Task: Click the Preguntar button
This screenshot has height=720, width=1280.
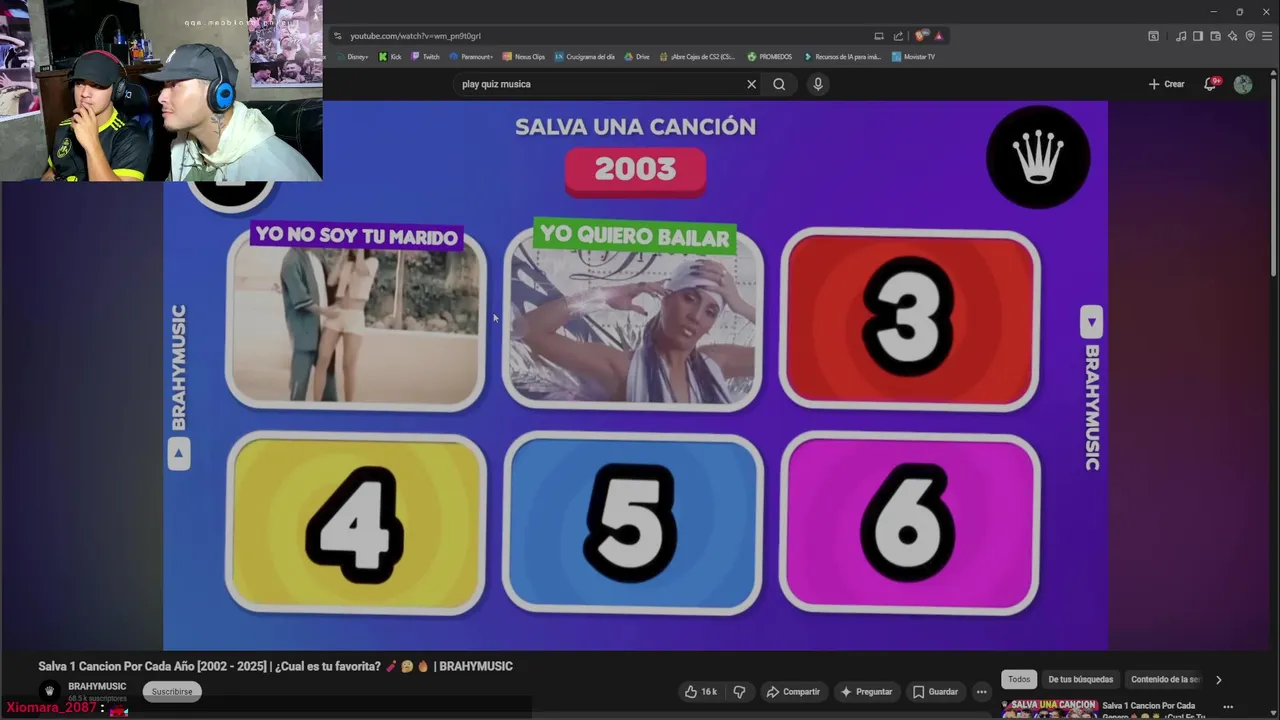Action: [866, 692]
